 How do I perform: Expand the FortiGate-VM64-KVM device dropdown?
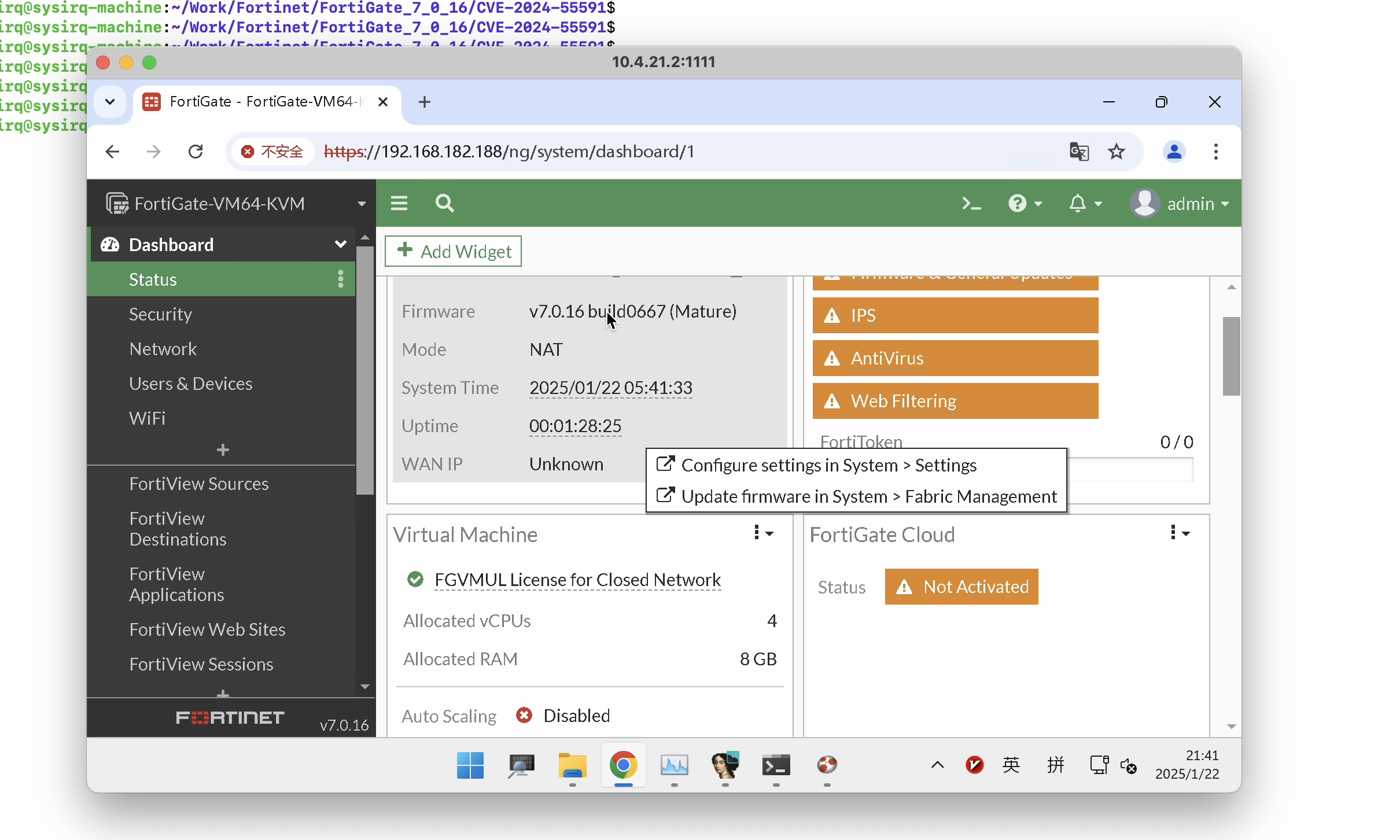(362, 204)
